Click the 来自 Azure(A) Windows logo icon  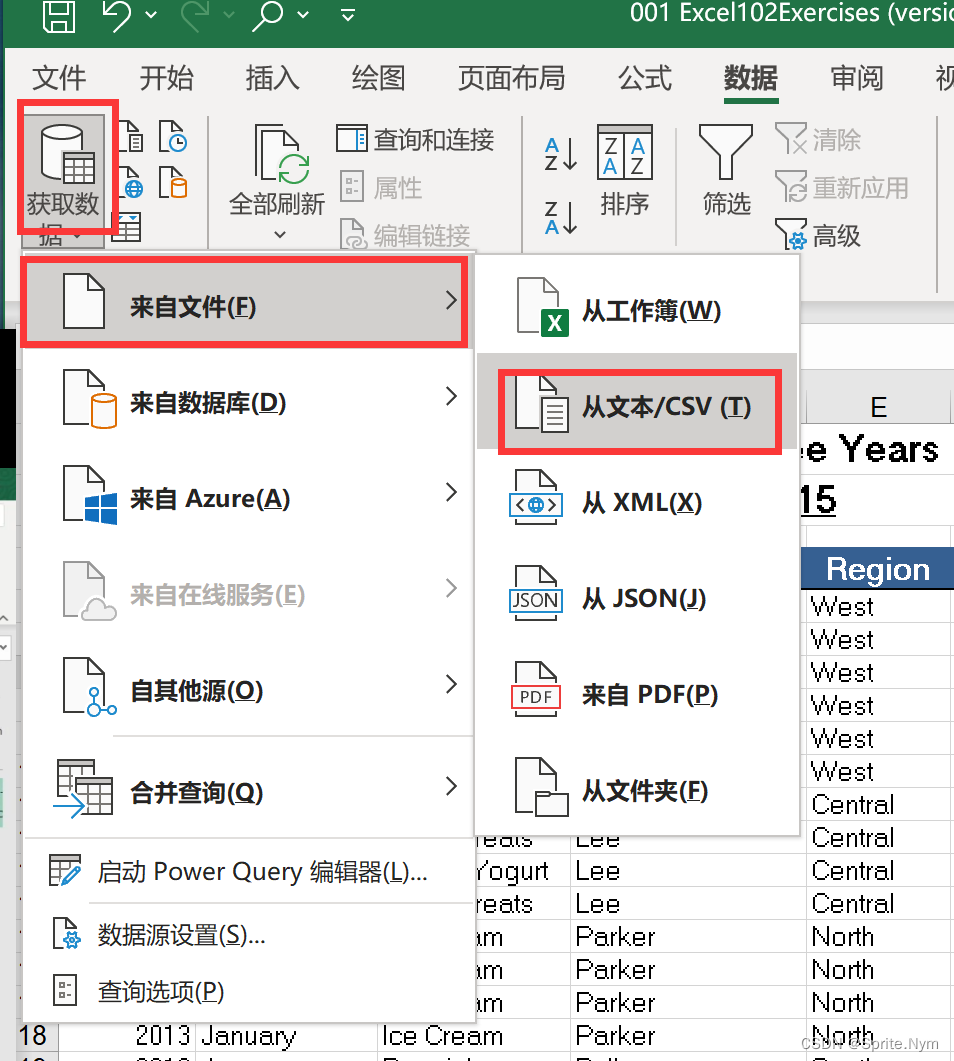tap(101, 508)
